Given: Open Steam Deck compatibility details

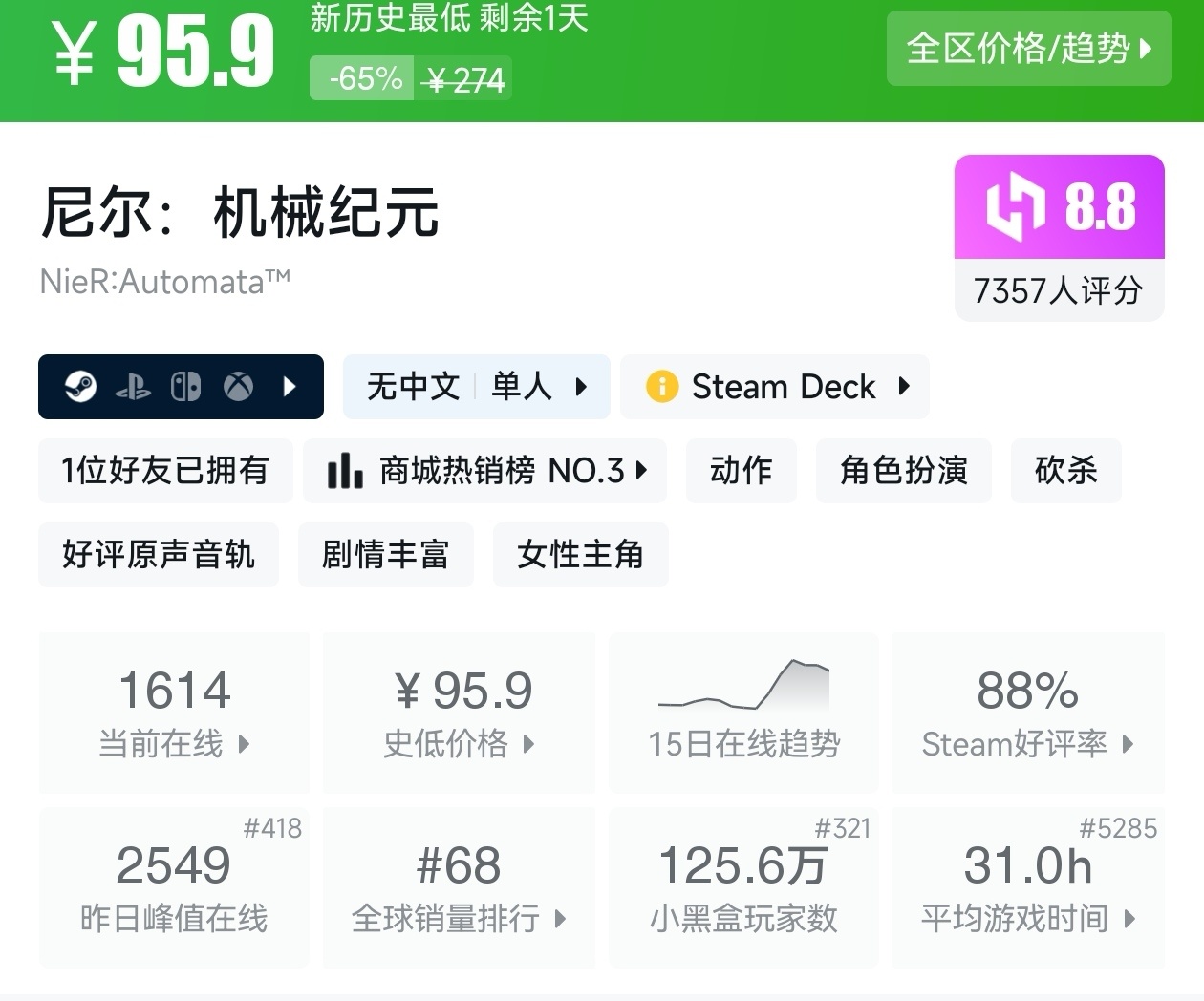Looking at the screenshot, I should (x=775, y=387).
